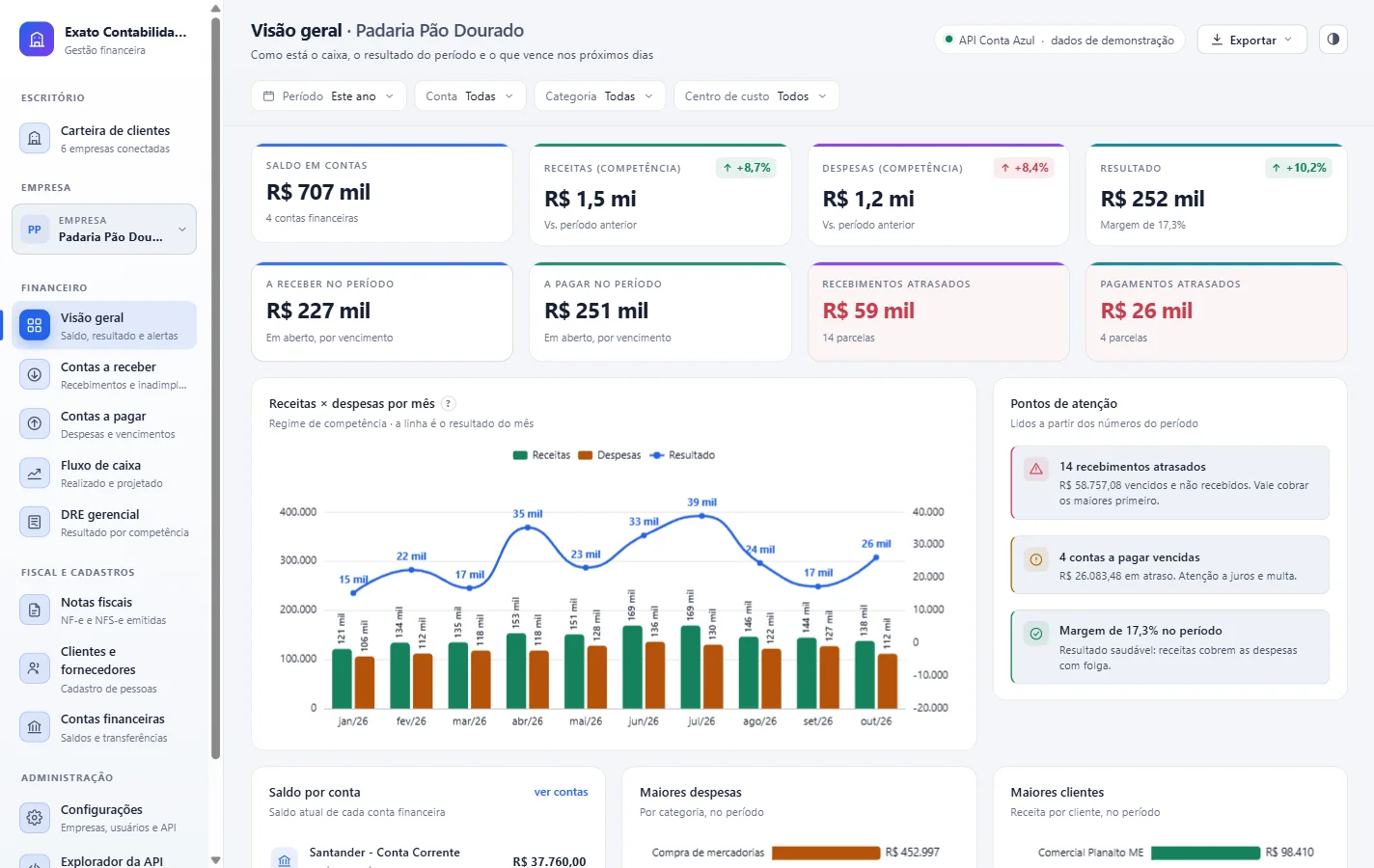
Task: Expand the Padaria Pão Dourado company selector
Action: coord(104,230)
